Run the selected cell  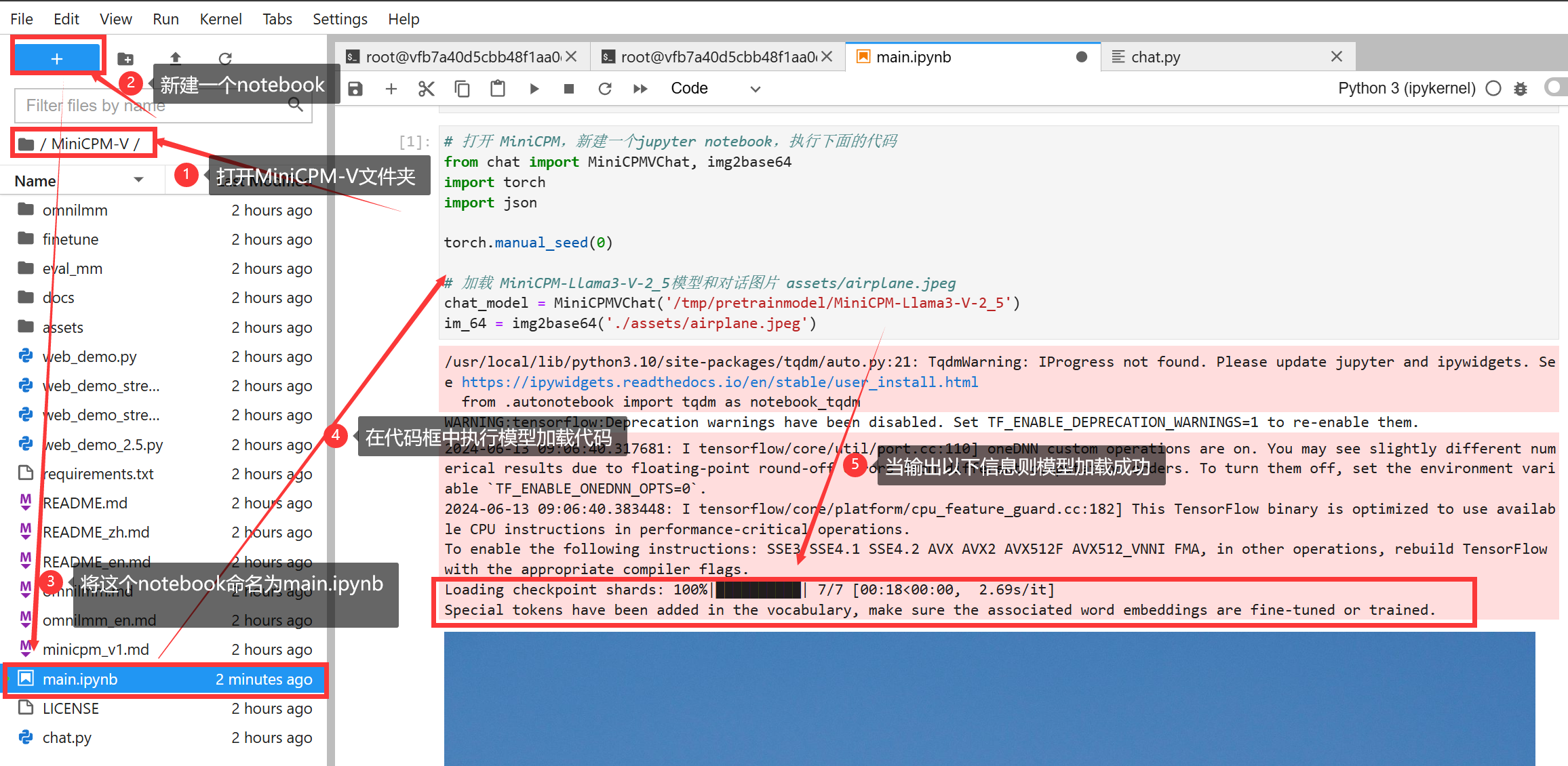tap(534, 89)
